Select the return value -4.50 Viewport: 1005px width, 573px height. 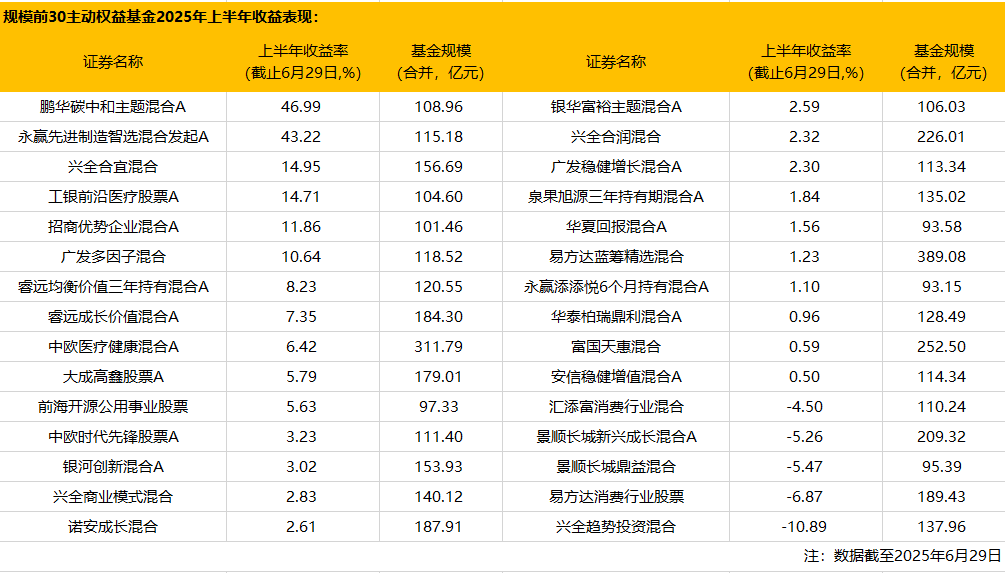pyautogui.click(x=804, y=408)
